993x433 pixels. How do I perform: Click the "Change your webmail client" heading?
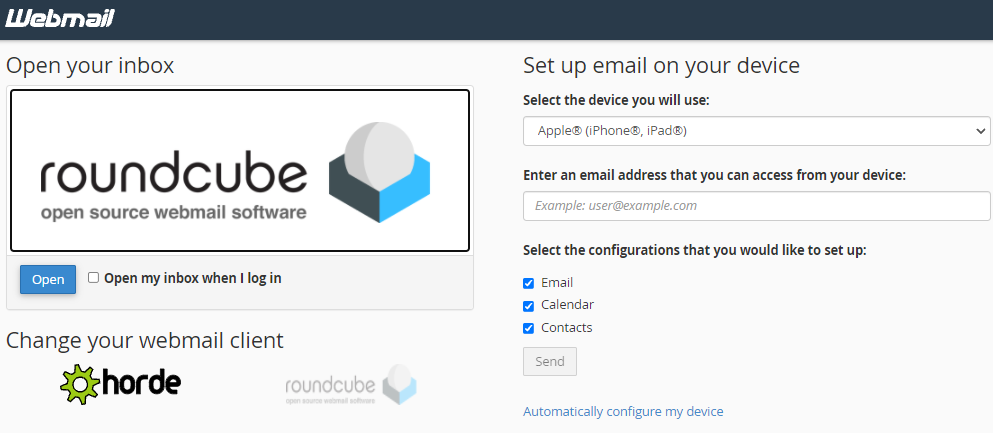tap(145, 340)
